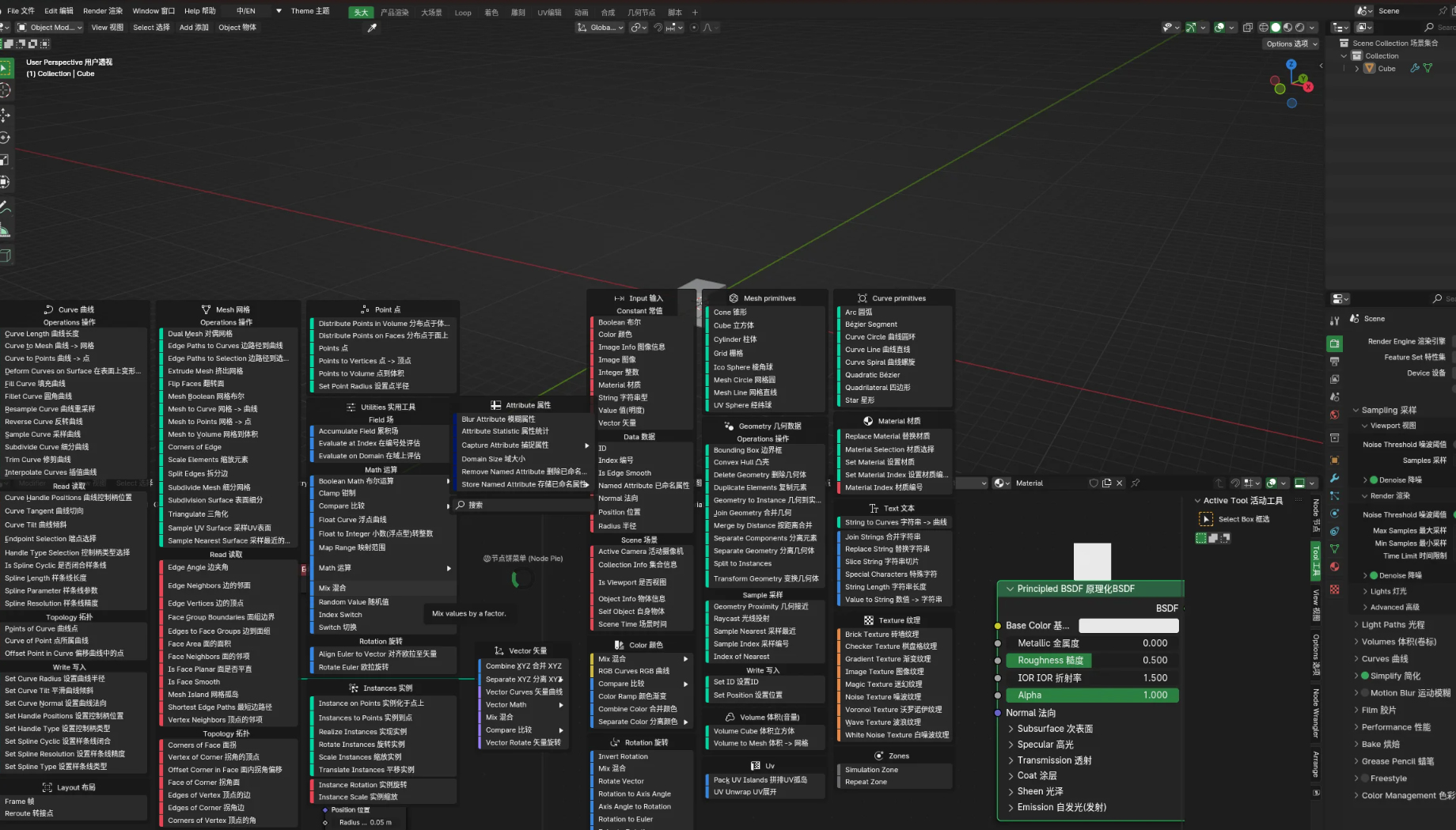This screenshot has height=830, width=1456.
Task: Duplicate the Material datablock
Action: pyautogui.click(x=1106, y=483)
